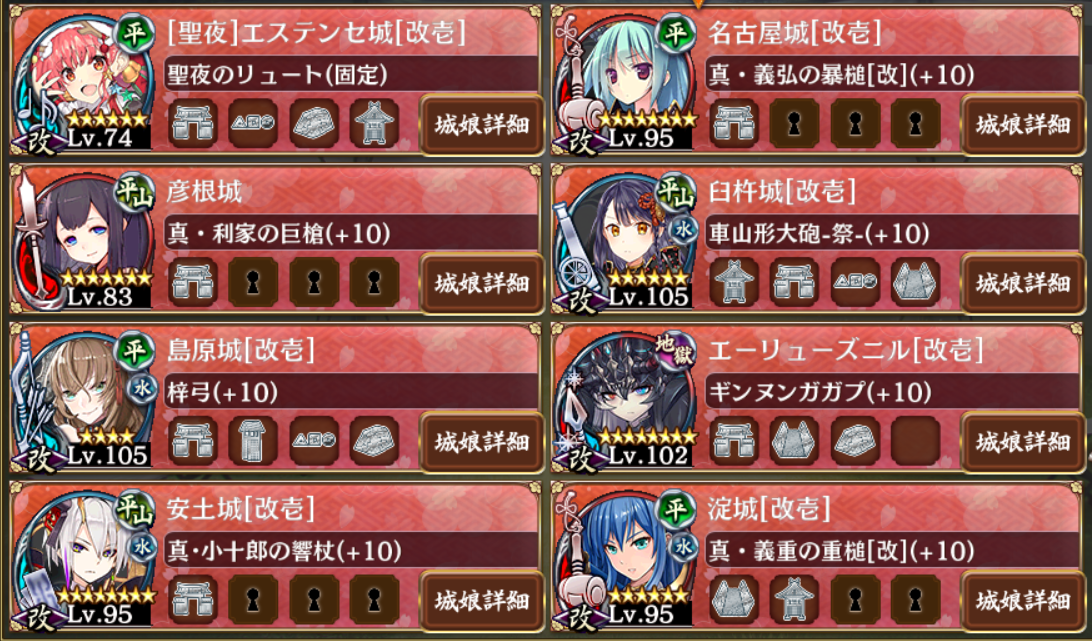Open 城娘詳細 for 淀城[改壱]
Image resolution: width=1092 pixels, height=641 pixels.
tap(1022, 601)
